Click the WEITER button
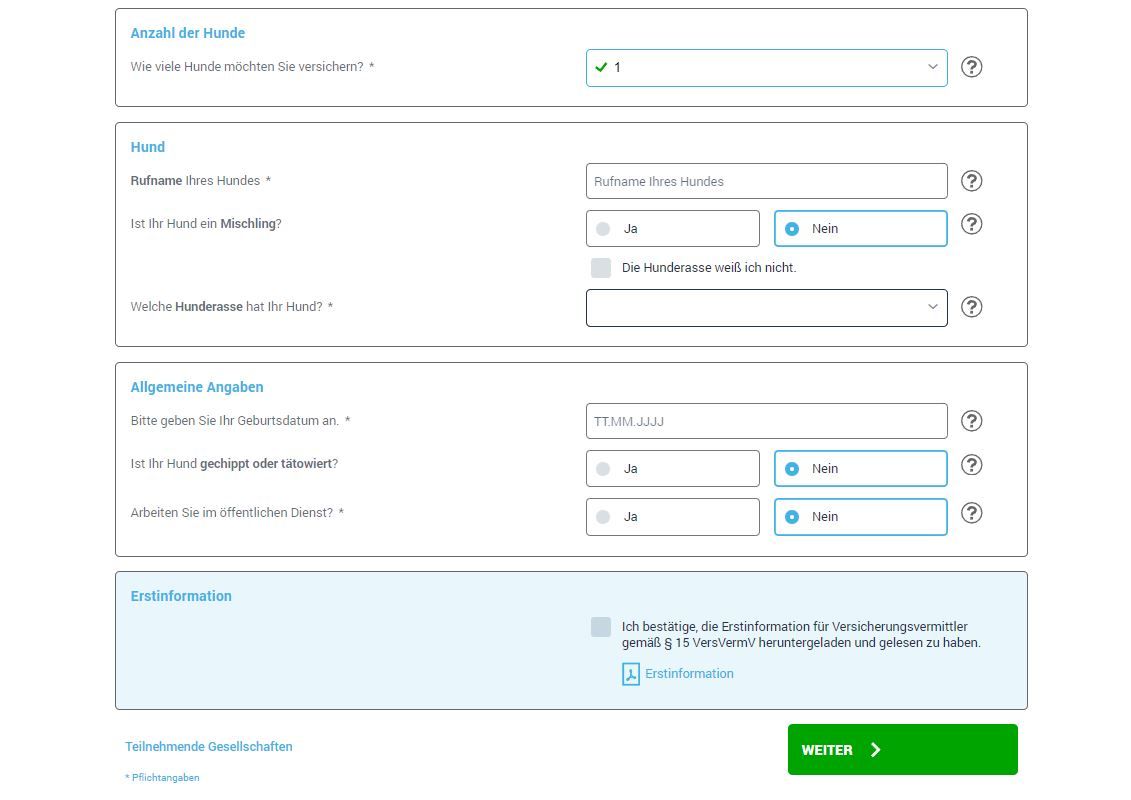This screenshot has width=1131, height=800. (901, 749)
